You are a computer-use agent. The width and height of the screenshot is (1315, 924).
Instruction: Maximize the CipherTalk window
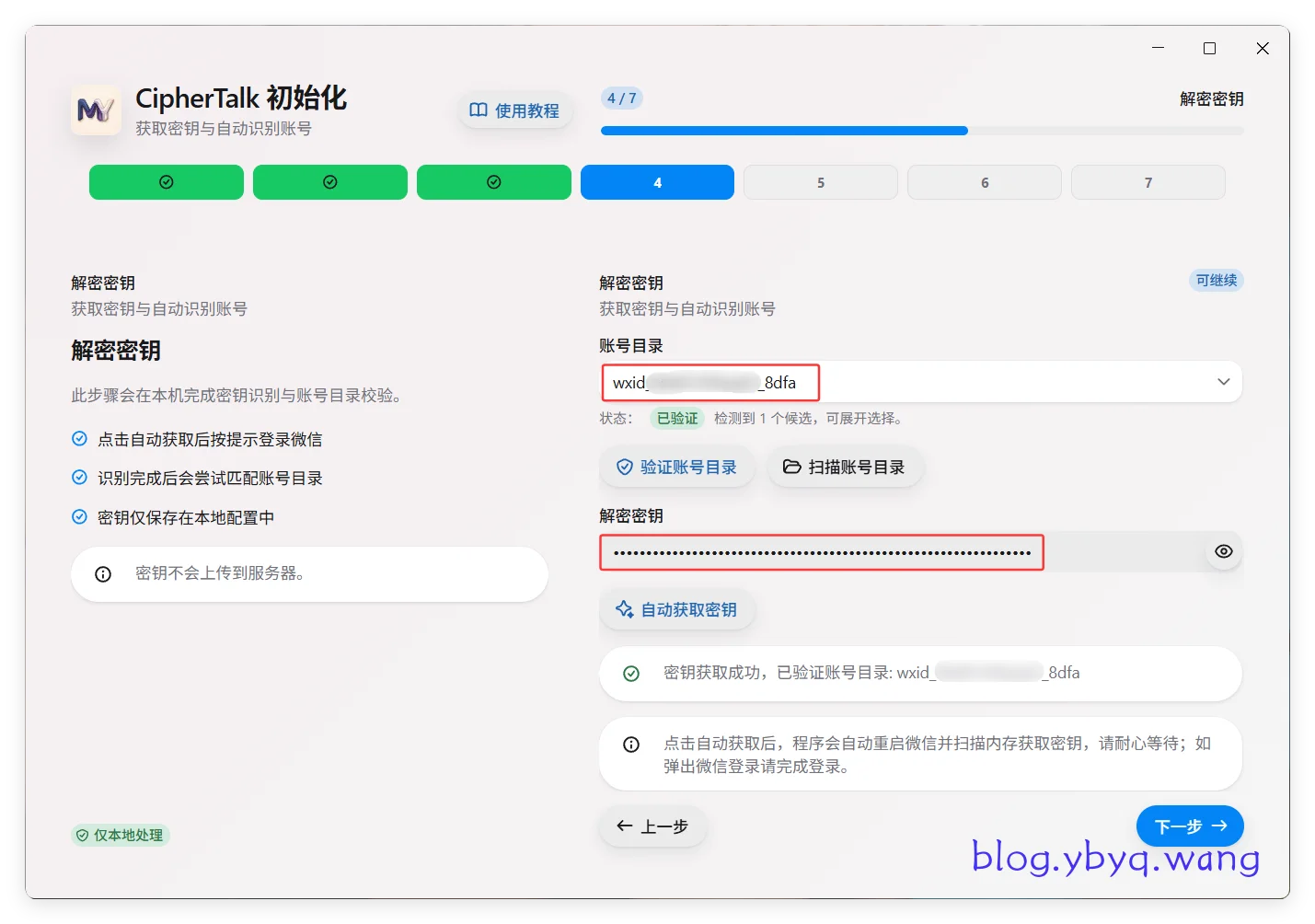tap(1210, 48)
